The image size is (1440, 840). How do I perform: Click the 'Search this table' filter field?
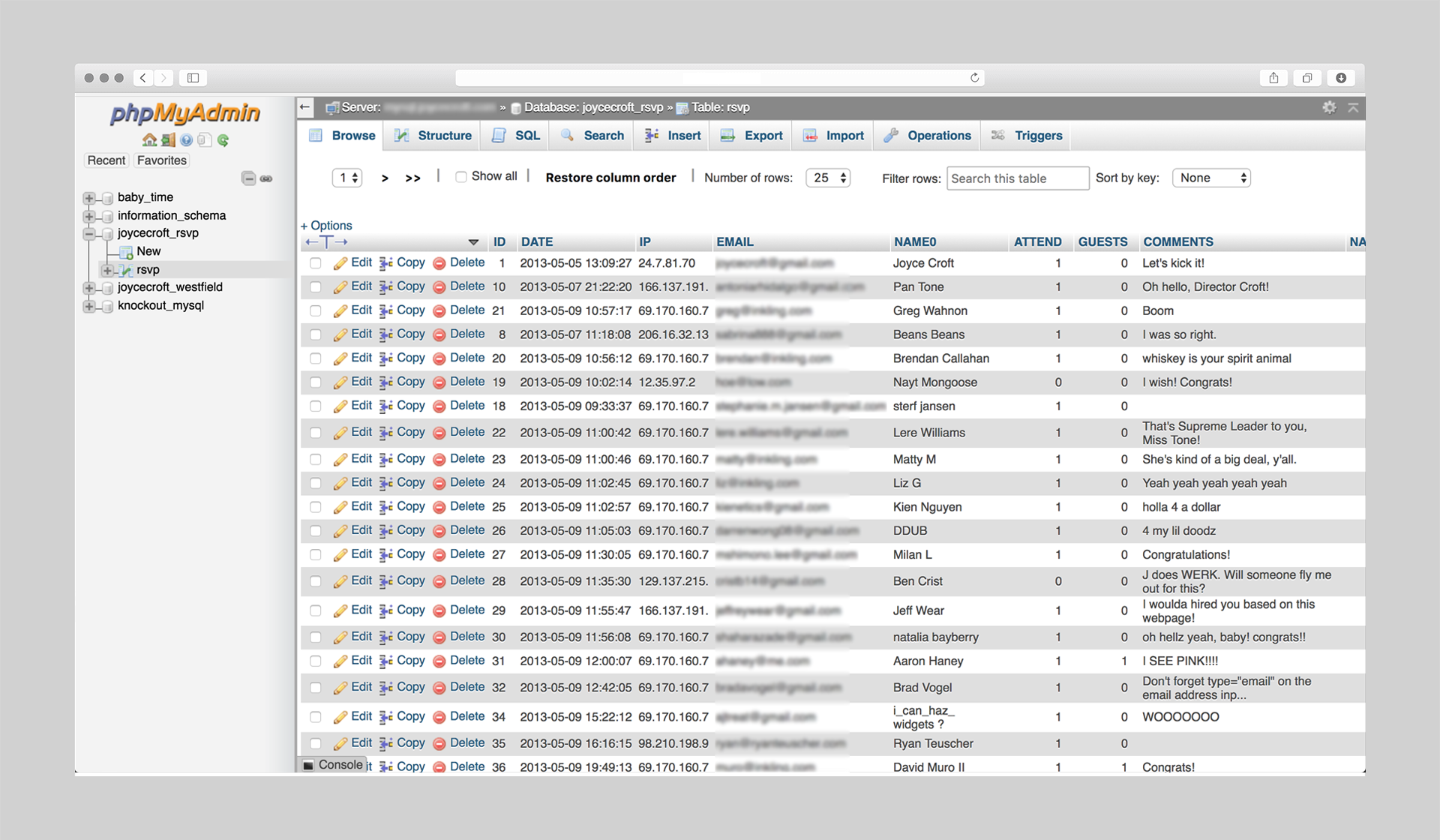click(x=1018, y=178)
